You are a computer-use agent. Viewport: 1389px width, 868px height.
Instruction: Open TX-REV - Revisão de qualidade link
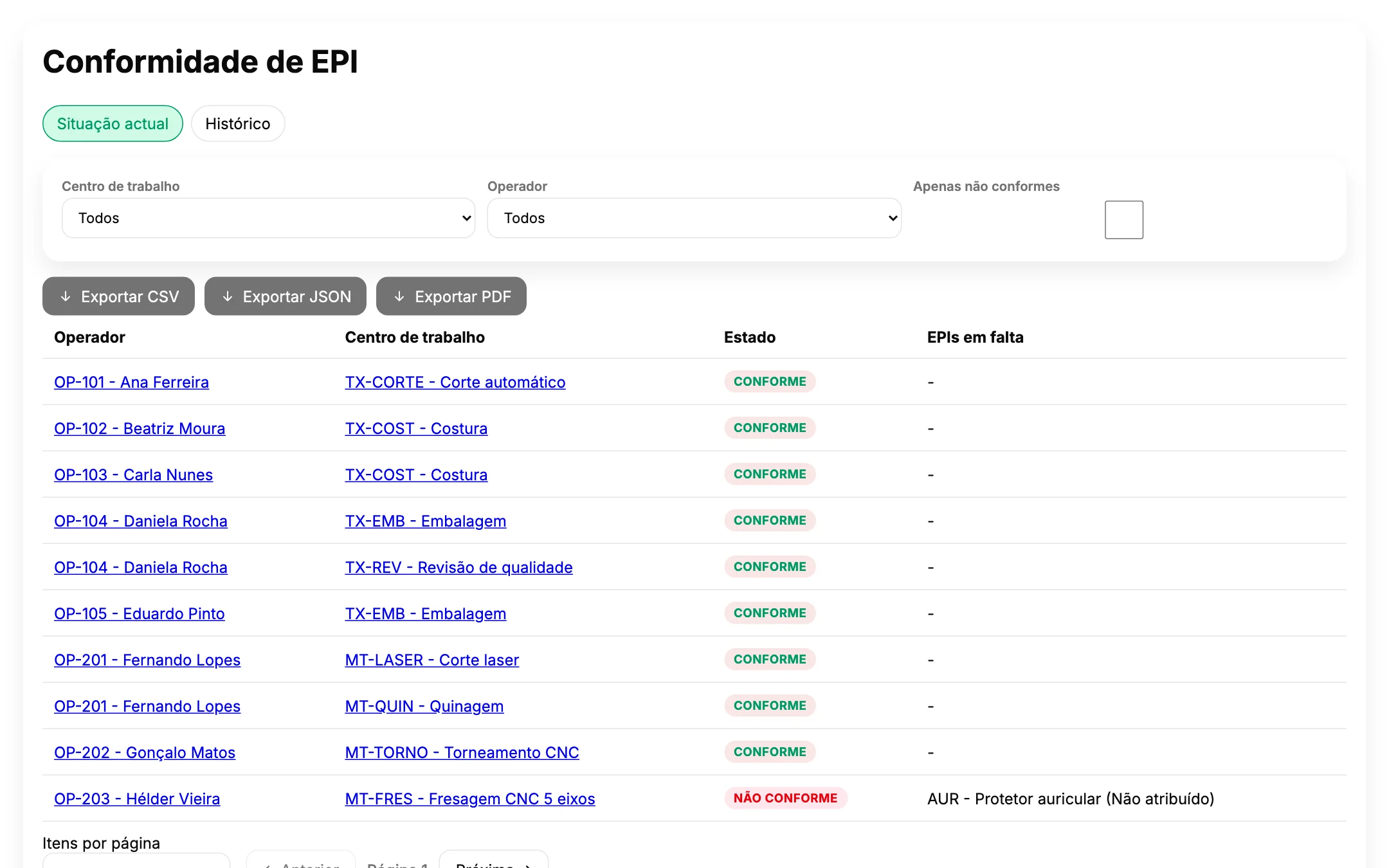click(458, 567)
